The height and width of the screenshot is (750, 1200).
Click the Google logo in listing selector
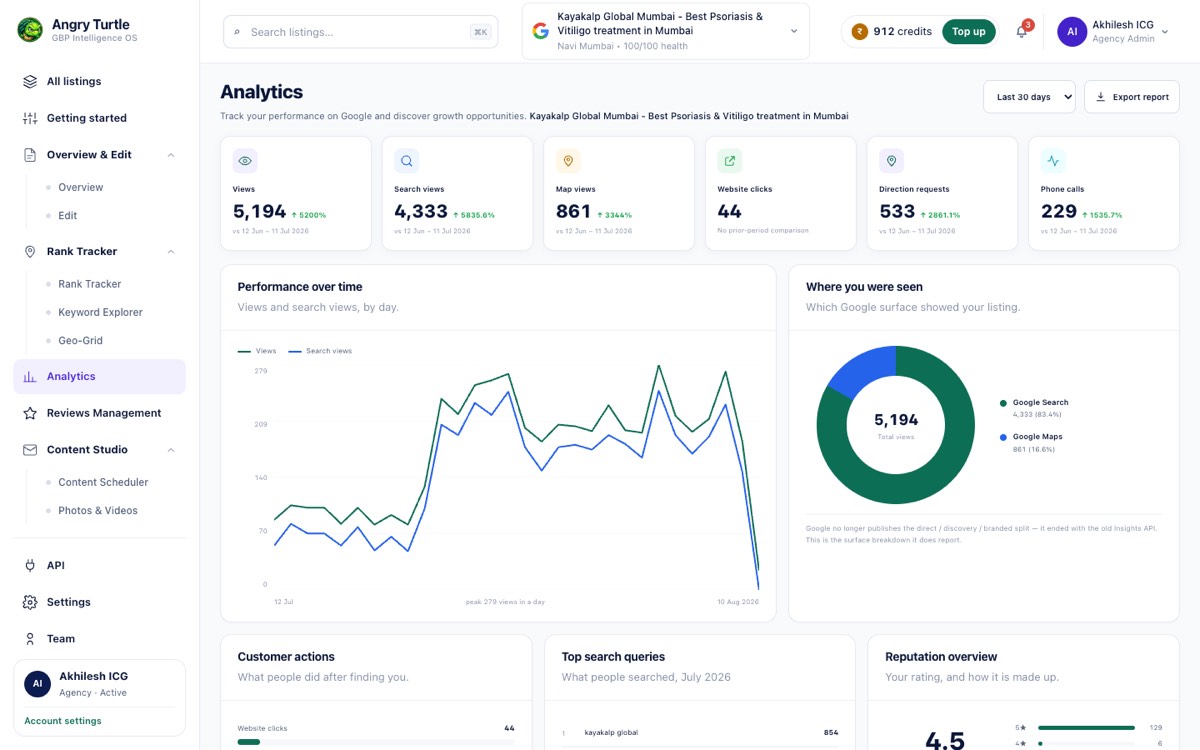[541, 31]
